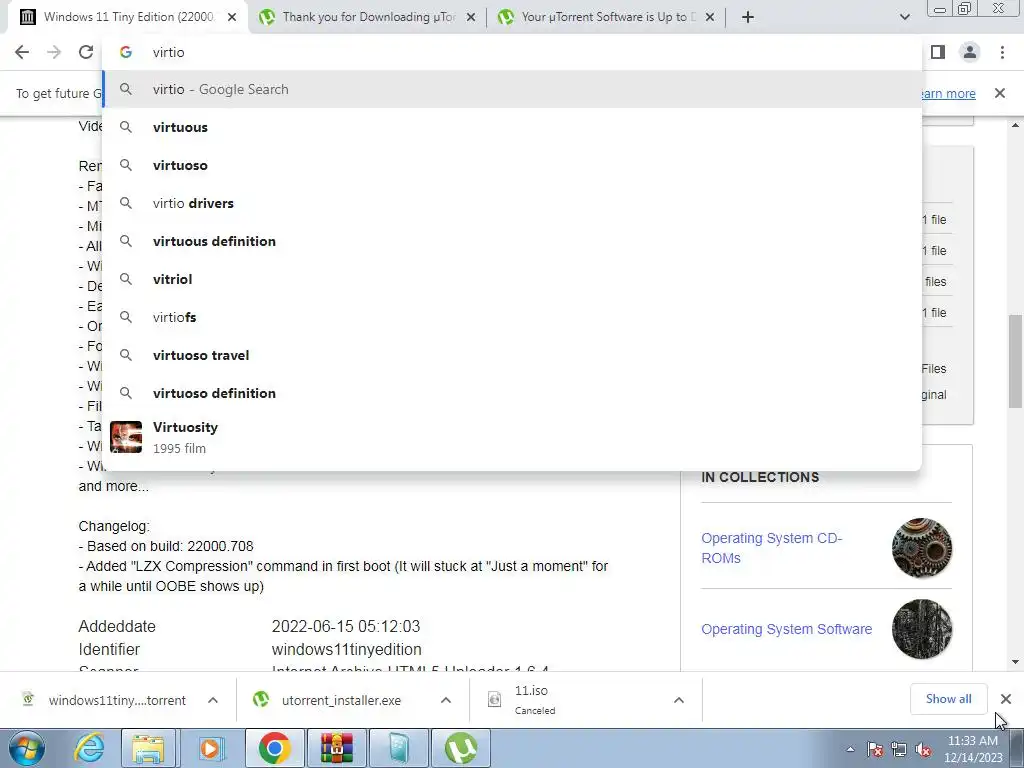Go back using the browser back arrow
The height and width of the screenshot is (768, 1024).
22,52
